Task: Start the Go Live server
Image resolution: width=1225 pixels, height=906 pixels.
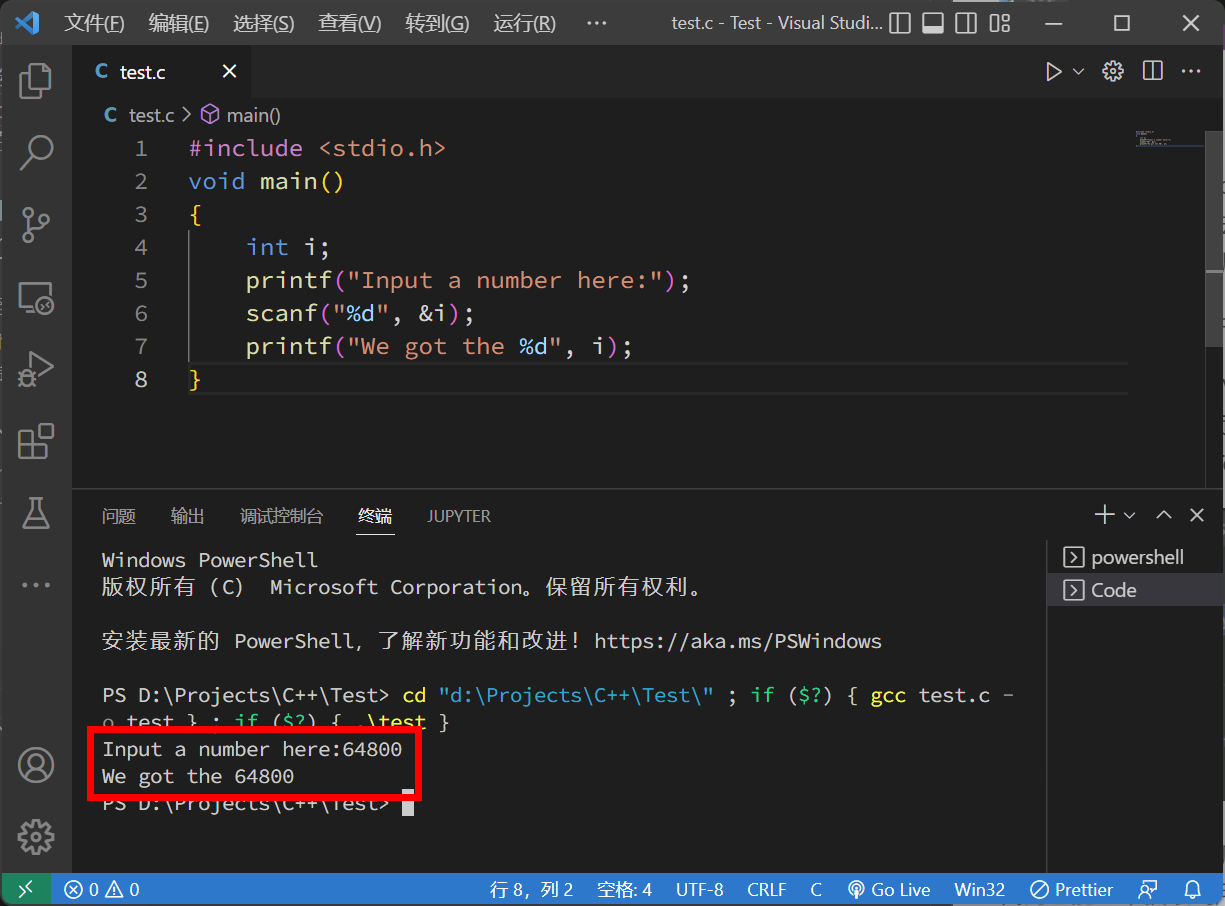Action: [x=889, y=889]
